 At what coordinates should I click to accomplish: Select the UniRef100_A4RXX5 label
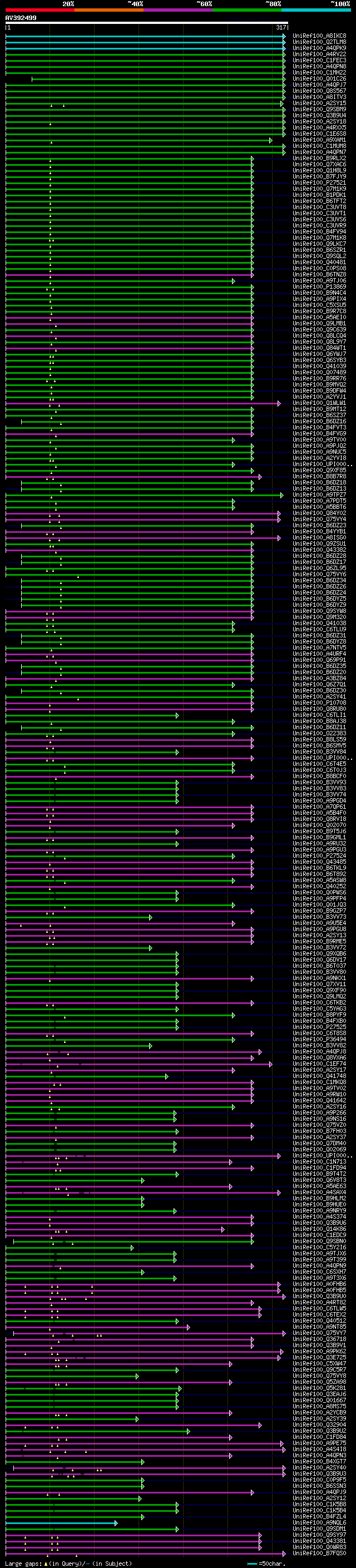(x=319, y=128)
